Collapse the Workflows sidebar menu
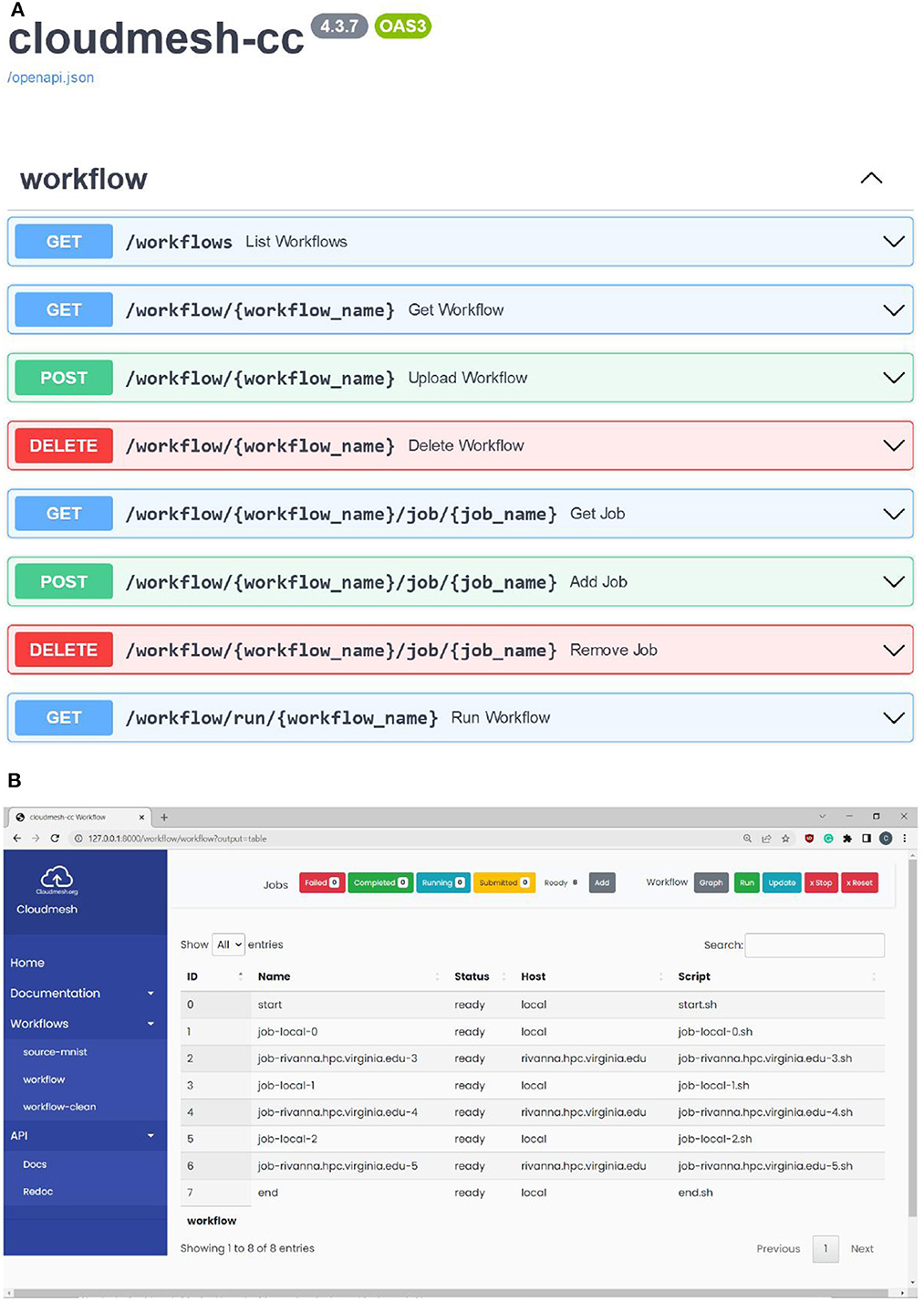This screenshot has height=1303, width=924. coord(84,1024)
